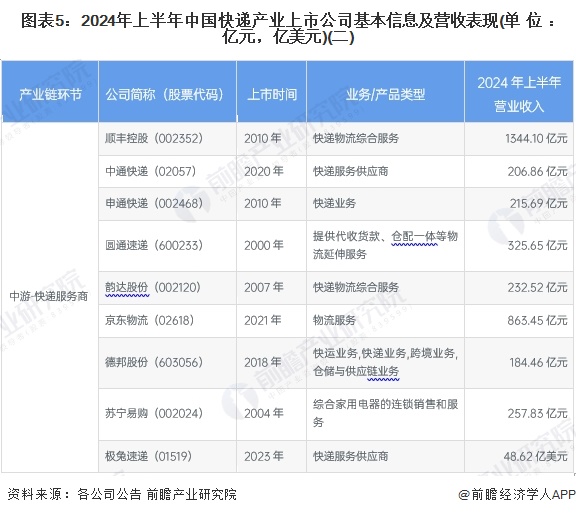Image resolution: width=576 pixels, height=515 pixels.
Task: Select the 苏宁易购（002024）cell
Action: coord(168,414)
